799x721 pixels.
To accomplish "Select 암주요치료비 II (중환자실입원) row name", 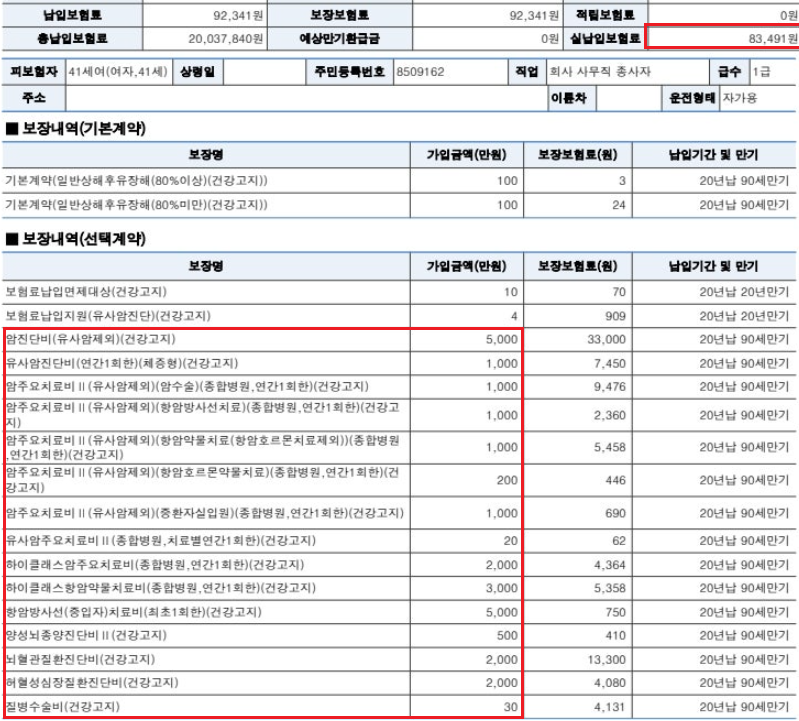I will [x=205, y=513].
